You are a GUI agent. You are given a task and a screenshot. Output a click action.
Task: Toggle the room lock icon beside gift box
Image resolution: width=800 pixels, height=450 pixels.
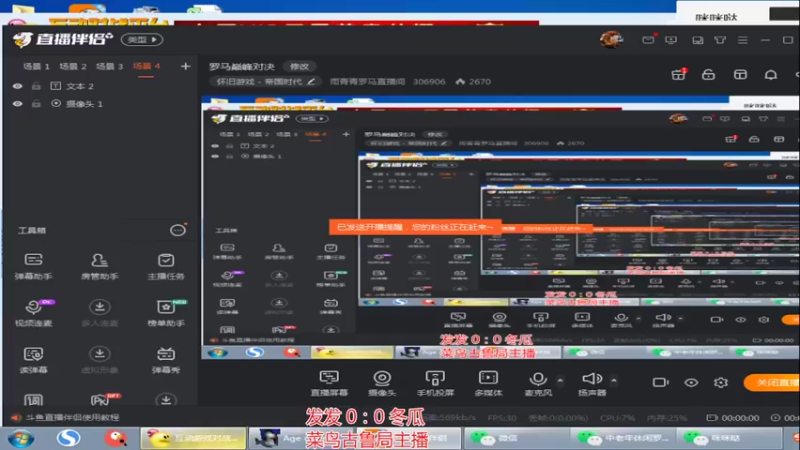[x=708, y=74]
